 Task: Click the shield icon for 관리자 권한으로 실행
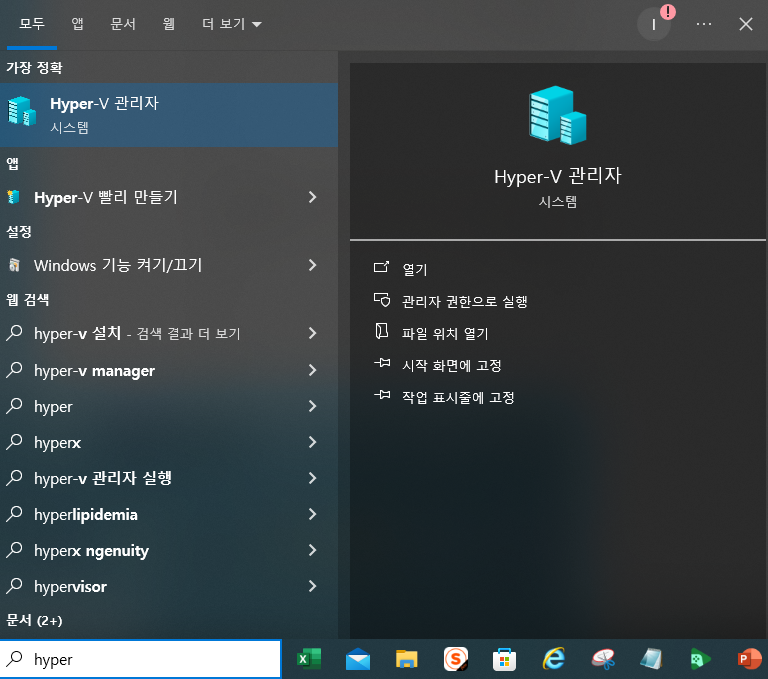(x=382, y=300)
